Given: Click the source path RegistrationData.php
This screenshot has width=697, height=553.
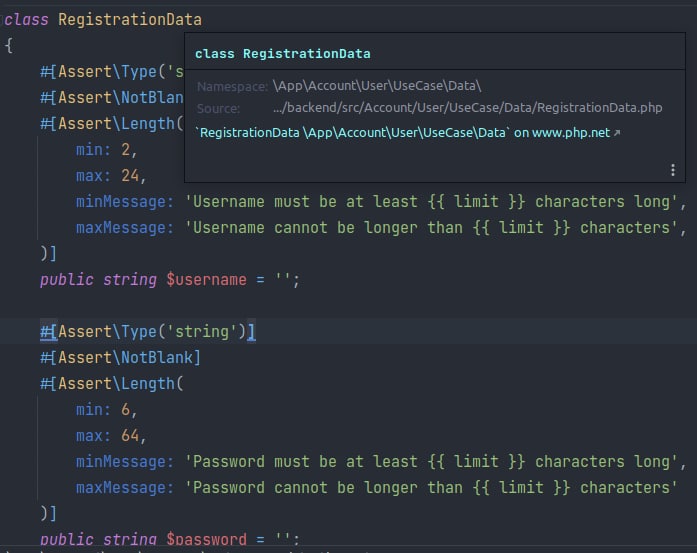Looking at the screenshot, I should [468, 108].
